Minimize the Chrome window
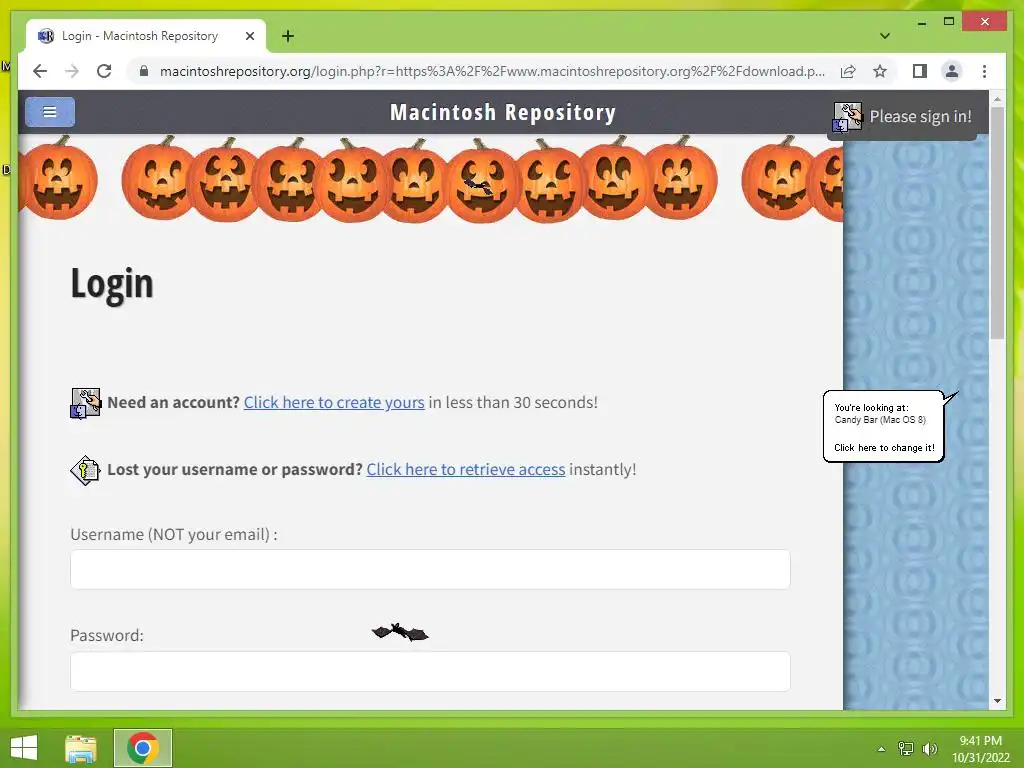The width and height of the screenshot is (1024, 768). (x=921, y=23)
